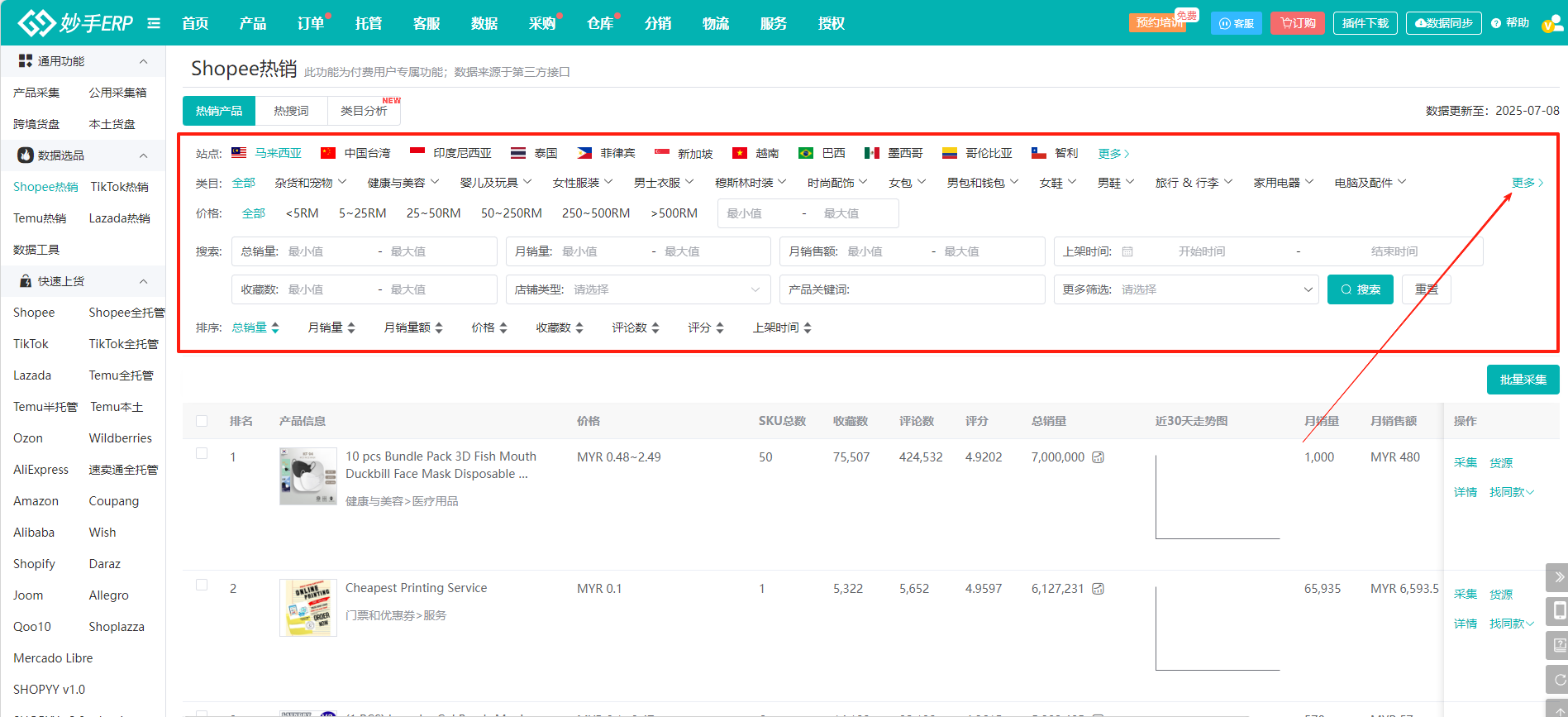This screenshot has width=1568, height=717.
Task: Check the checkbox for rank 2 product
Action: coord(202,585)
